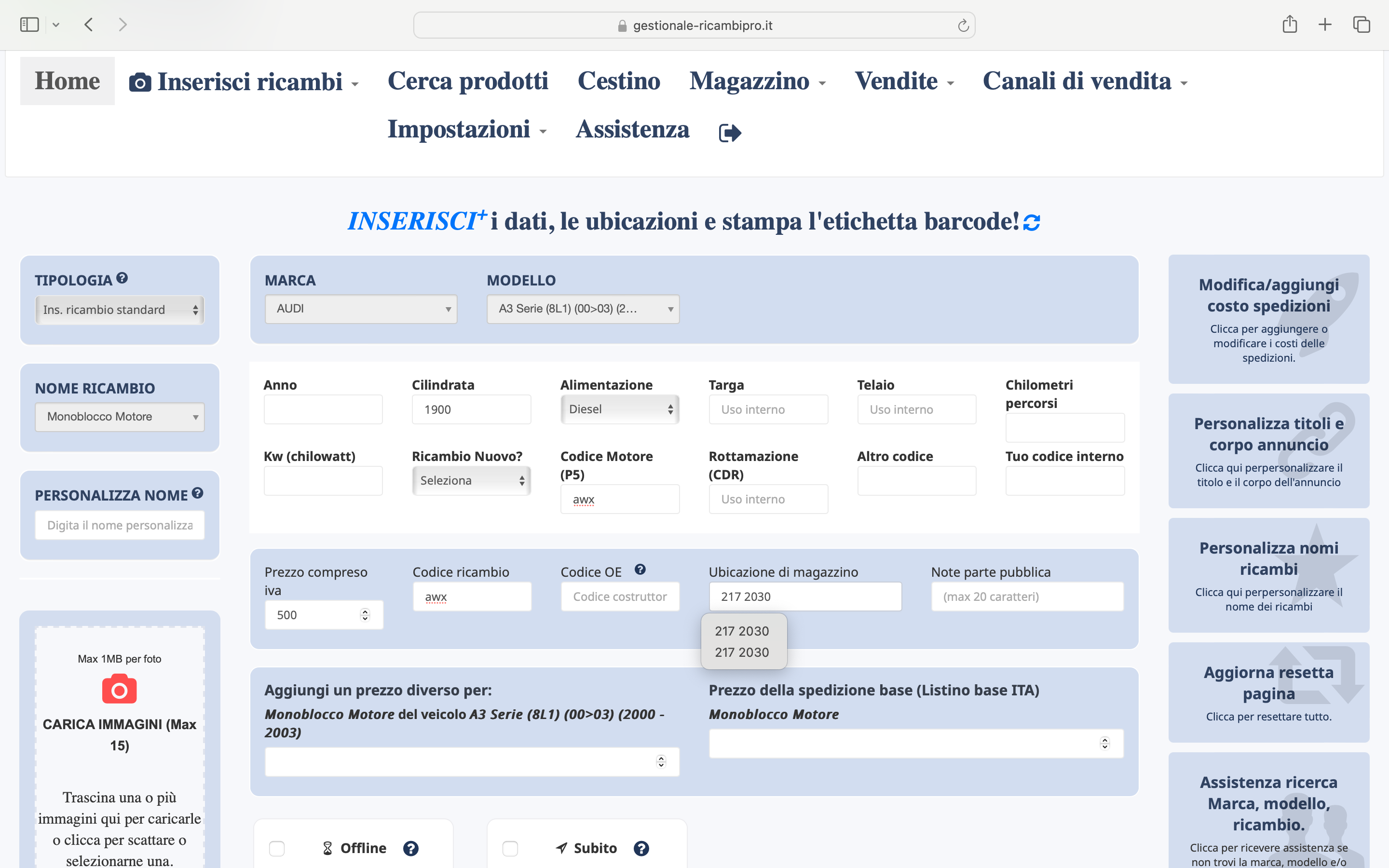Click Aggiorna resetta pagina card
This screenshot has height=868, width=1389.
(x=1268, y=692)
